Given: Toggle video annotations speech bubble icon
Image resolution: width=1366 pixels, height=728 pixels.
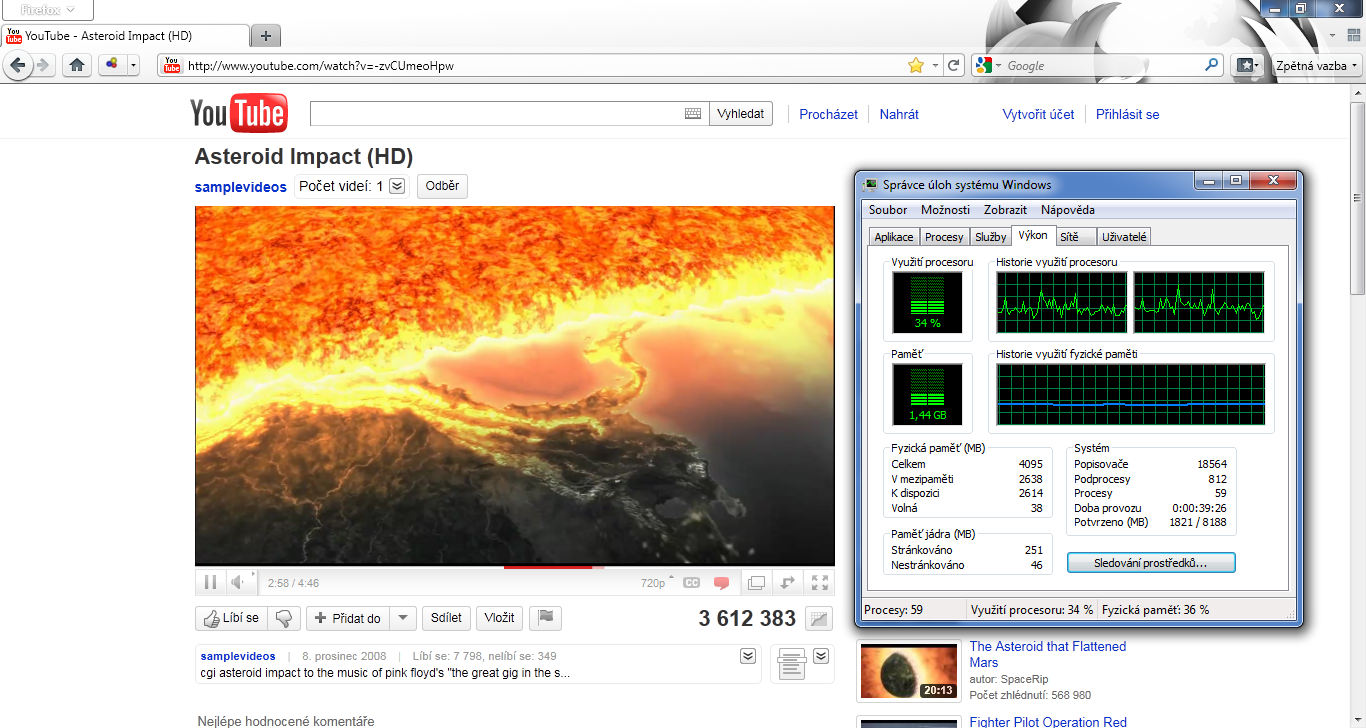Looking at the screenshot, I should (721, 582).
